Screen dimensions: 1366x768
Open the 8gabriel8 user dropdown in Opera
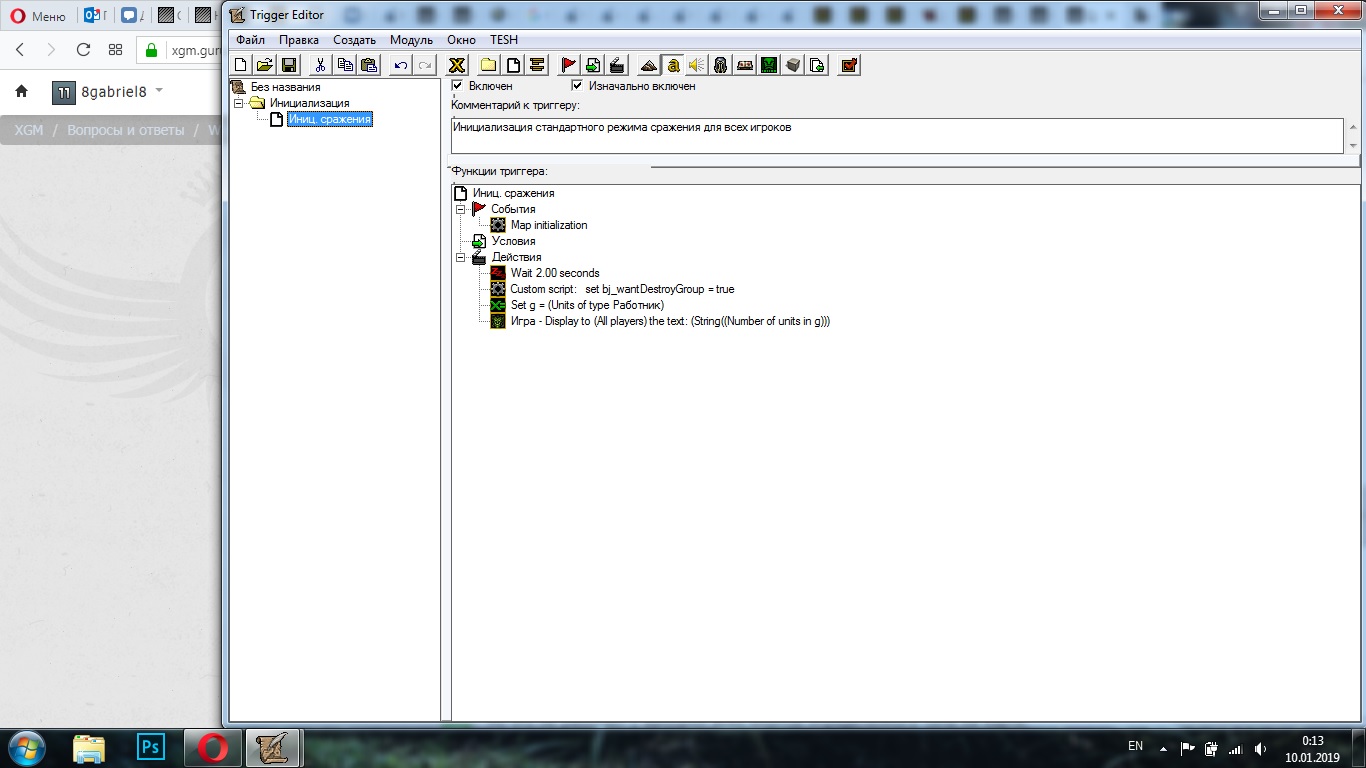[x=108, y=92]
